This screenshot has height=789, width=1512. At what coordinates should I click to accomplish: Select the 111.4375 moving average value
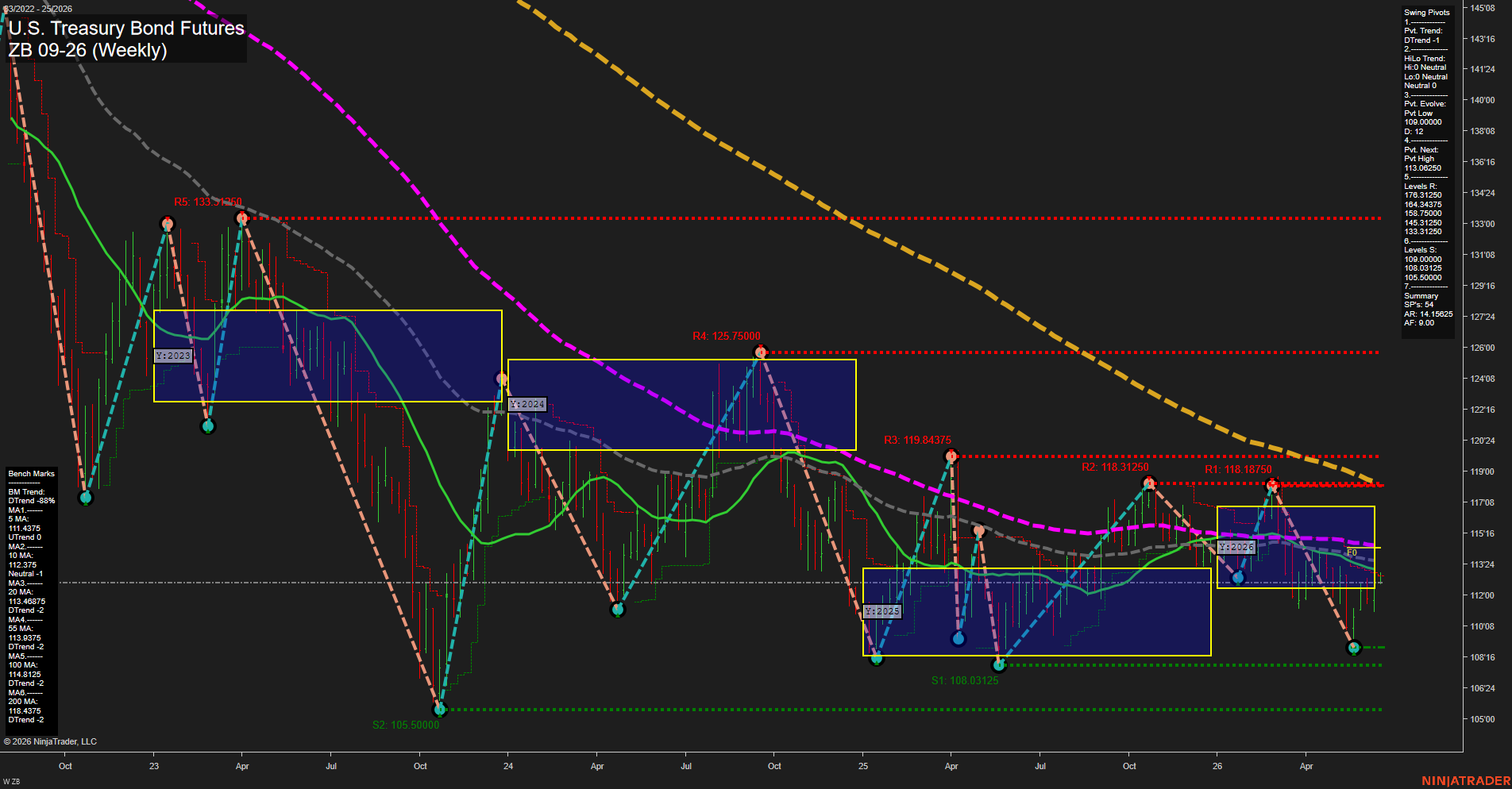coord(25,529)
